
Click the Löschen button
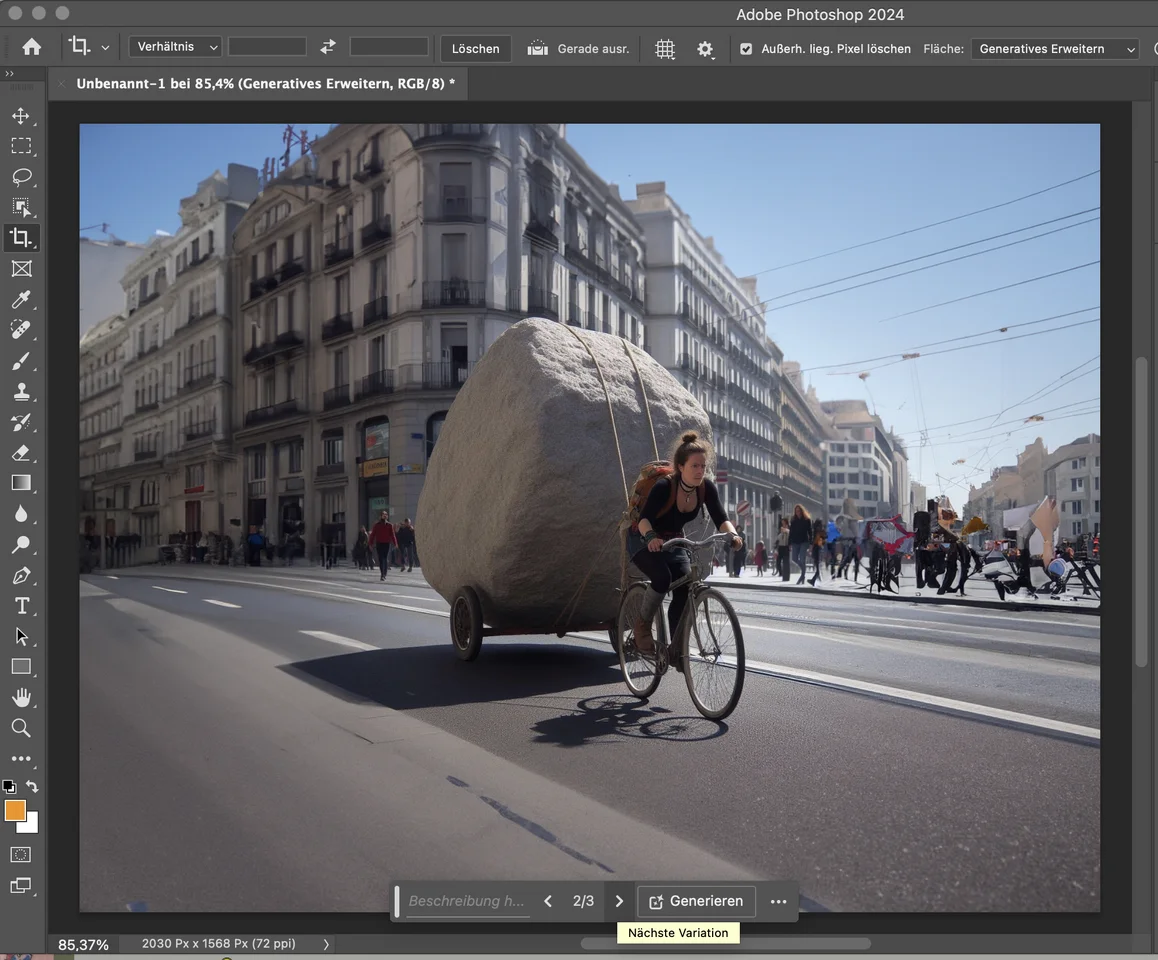click(x=476, y=49)
